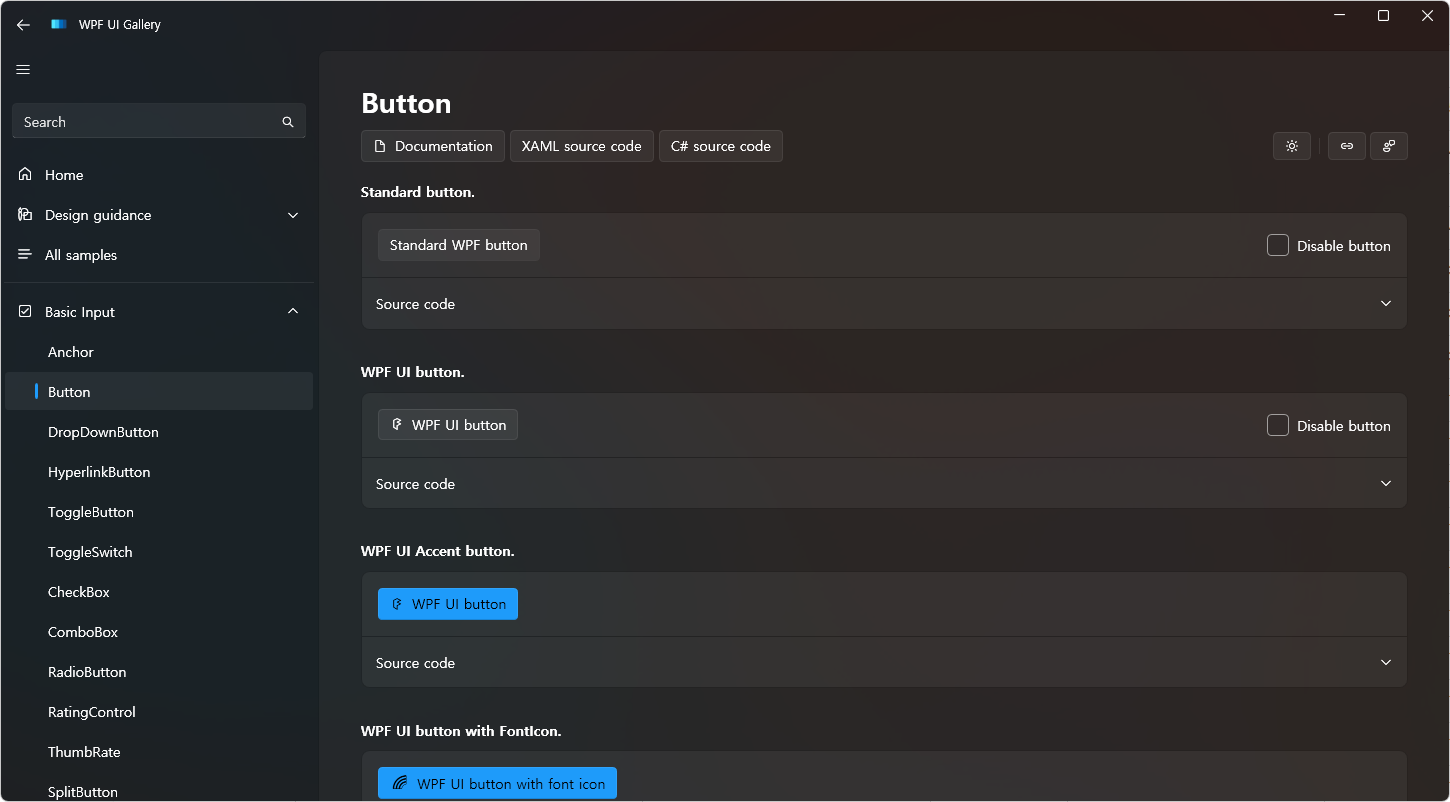Click the search magnifier icon
The width and height of the screenshot is (1450, 802).
(288, 122)
